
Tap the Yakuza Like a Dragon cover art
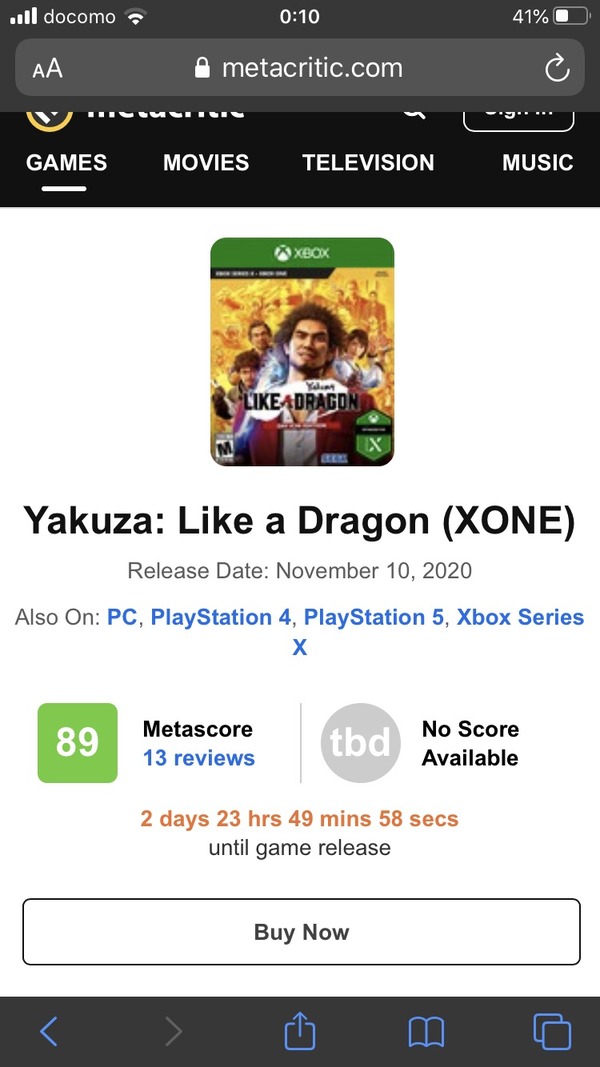(302, 352)
